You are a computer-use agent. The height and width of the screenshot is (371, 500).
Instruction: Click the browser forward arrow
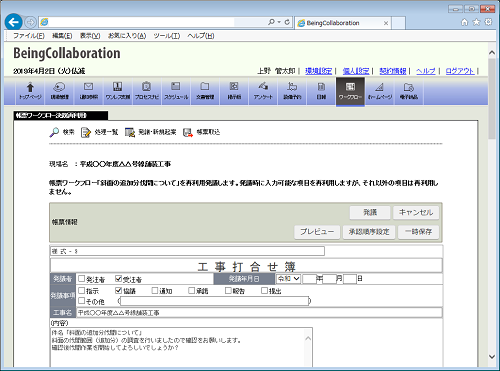(x=30, y=22)
